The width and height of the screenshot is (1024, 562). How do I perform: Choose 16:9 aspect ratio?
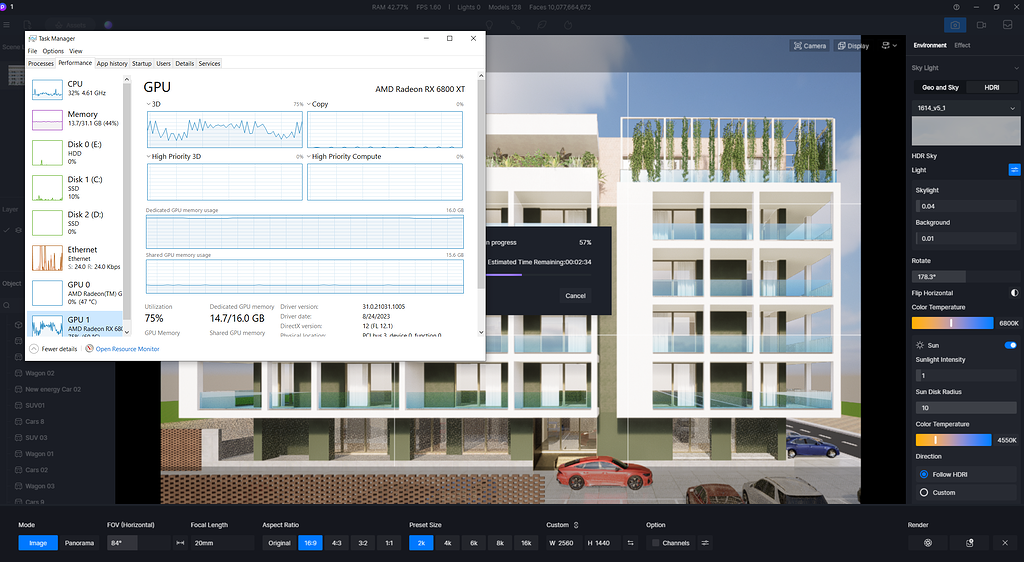[x=310, y=543]
